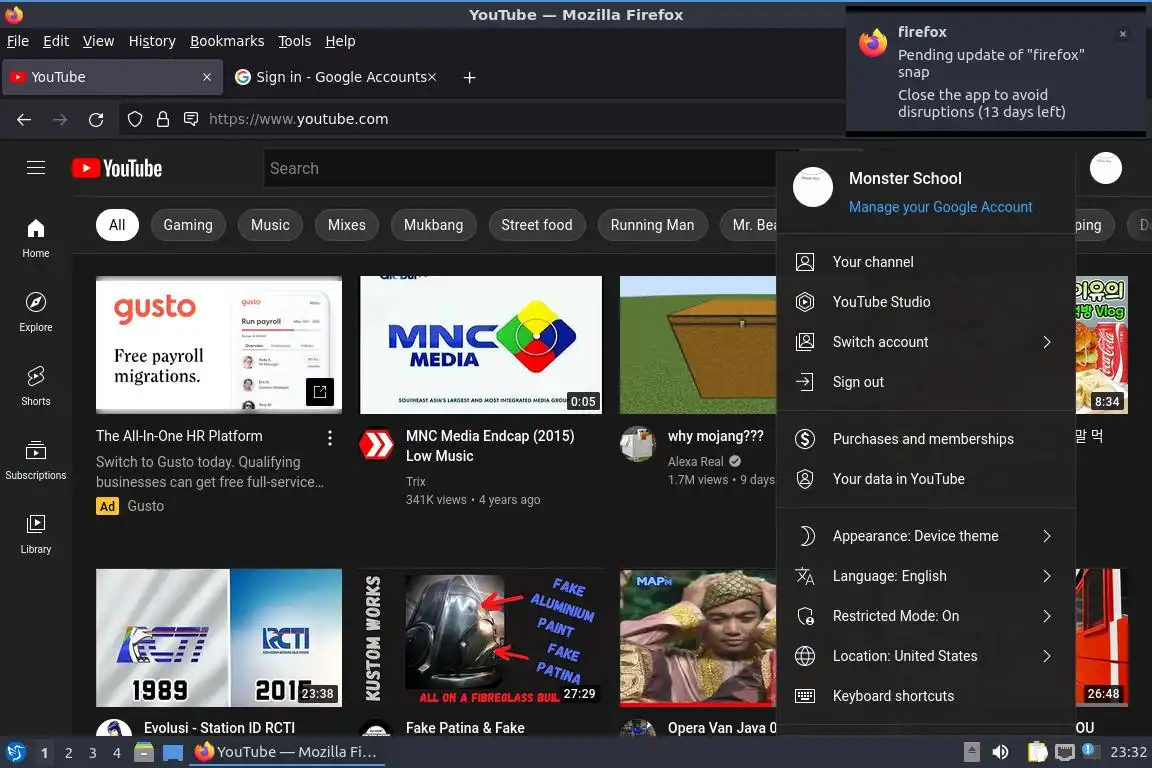1152x768 pixels.
Task: Click Manage your Google Account link
Action: coord(940,207)
